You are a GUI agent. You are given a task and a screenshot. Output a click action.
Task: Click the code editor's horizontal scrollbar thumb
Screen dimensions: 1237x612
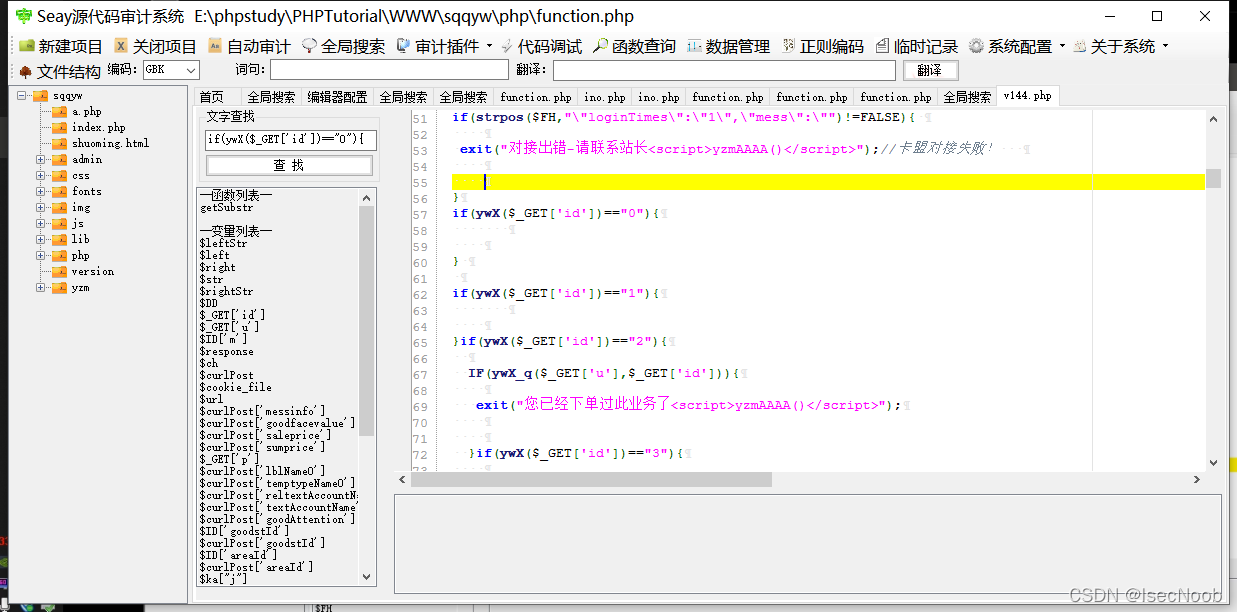[591, 479]
